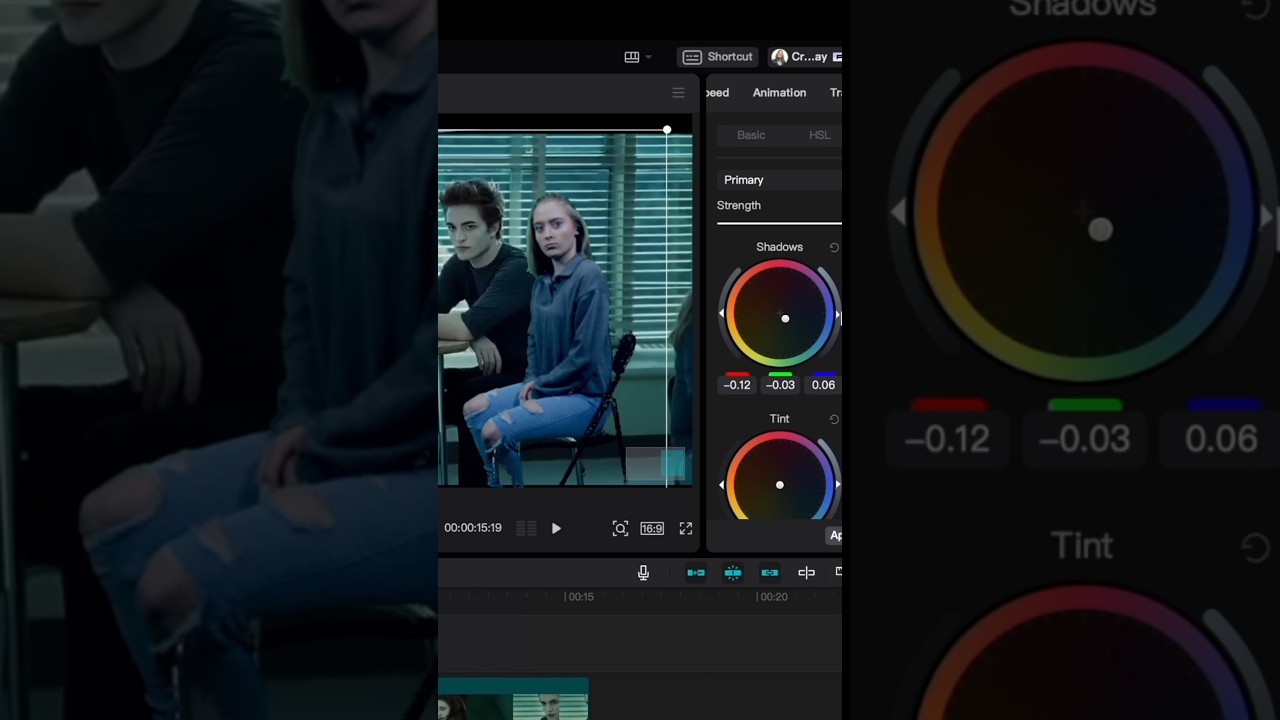This screenshot has width=1280, height=720.
Task: Enter fullscreen preview mode
Action: [x=686, y=528]
